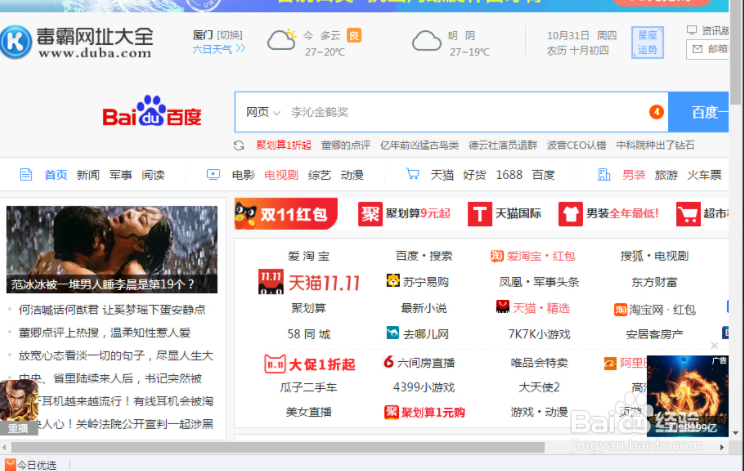Click the 去哪儿网 camel icon
The image size is (744, 471).
393,333
